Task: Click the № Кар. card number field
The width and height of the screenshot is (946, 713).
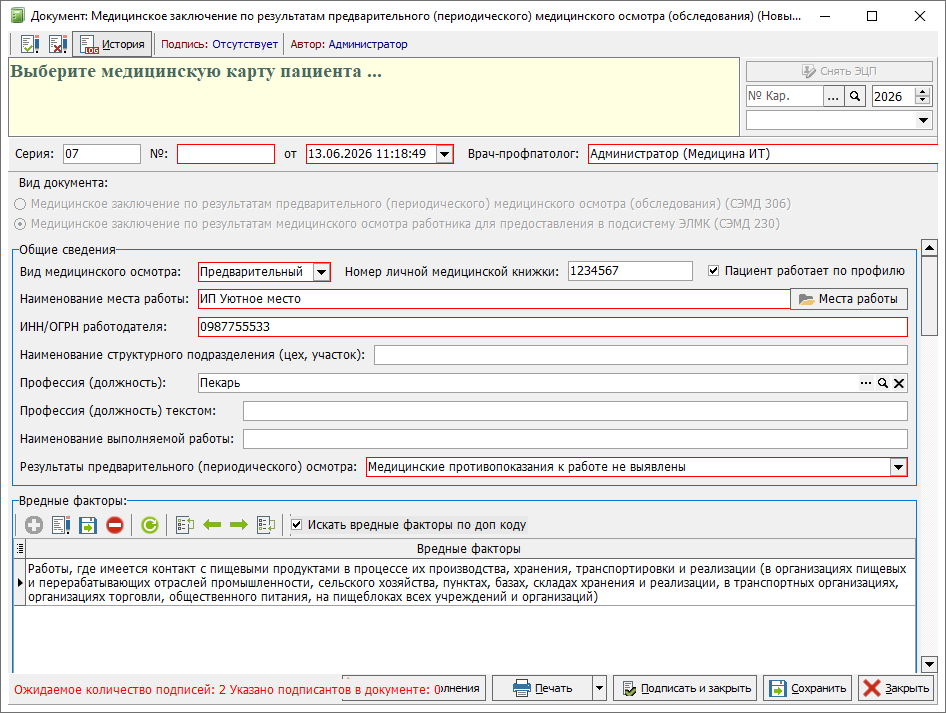Action: click(x=784, y=96)
